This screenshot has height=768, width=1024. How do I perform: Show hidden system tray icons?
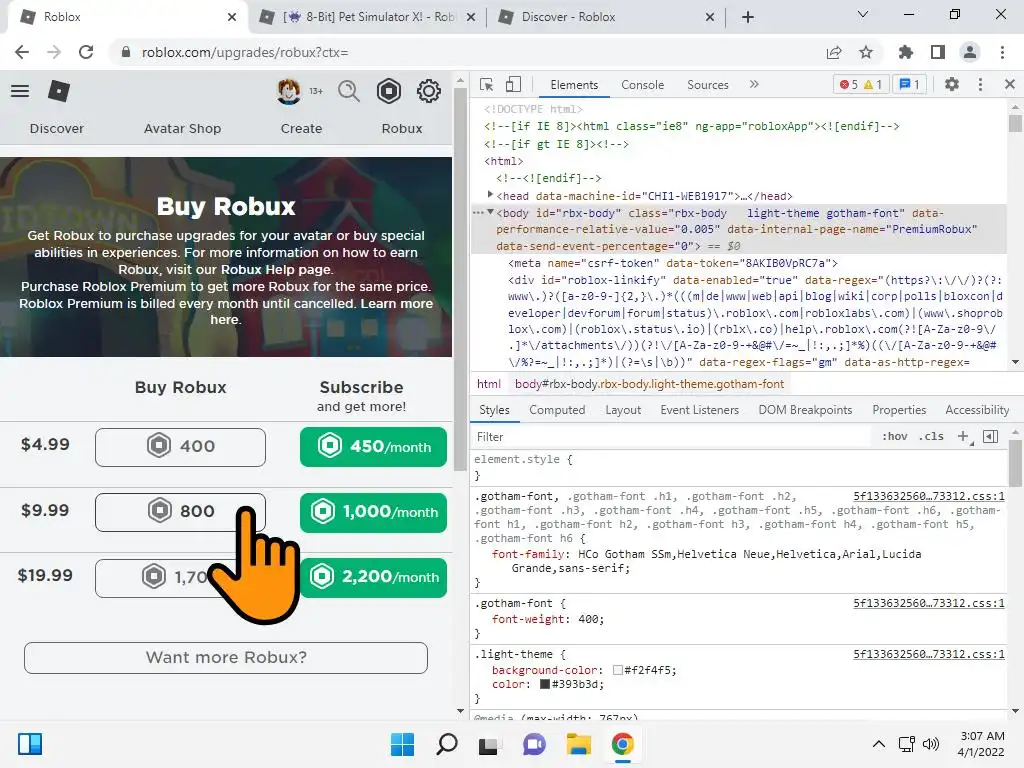tap(879, 744)
